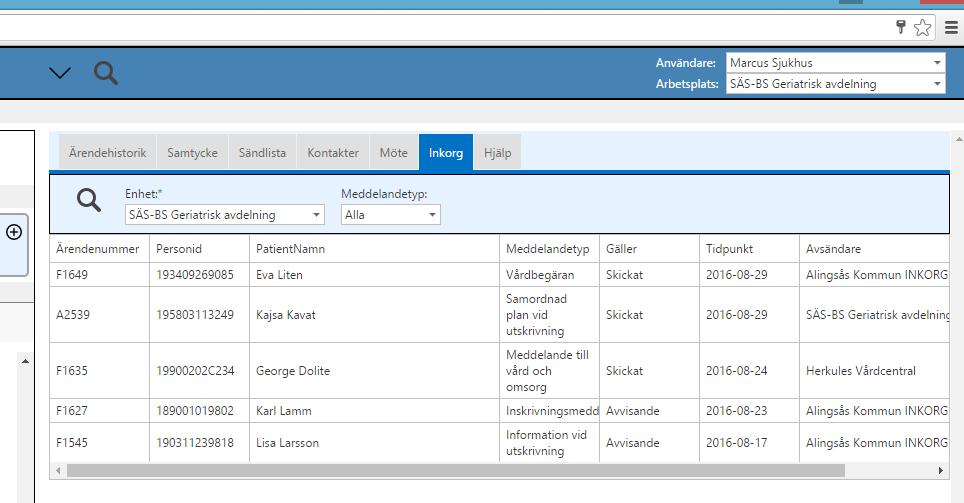
Task: Click patient name Kajsa Kavat
Action: click(x=286, y=315)
